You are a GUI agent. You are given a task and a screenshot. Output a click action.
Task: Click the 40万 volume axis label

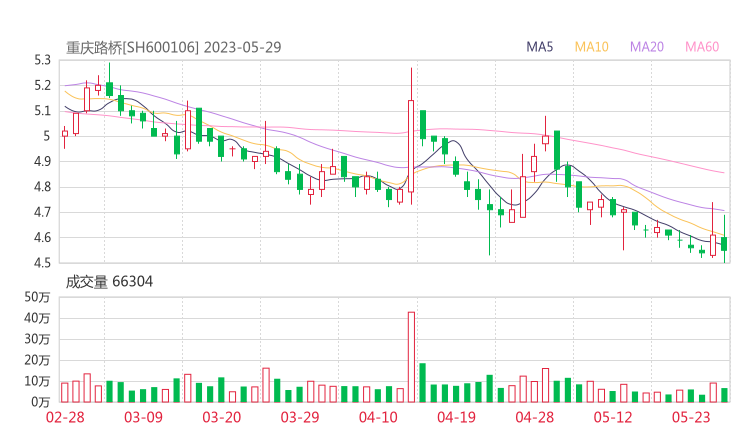coord(37,318)
